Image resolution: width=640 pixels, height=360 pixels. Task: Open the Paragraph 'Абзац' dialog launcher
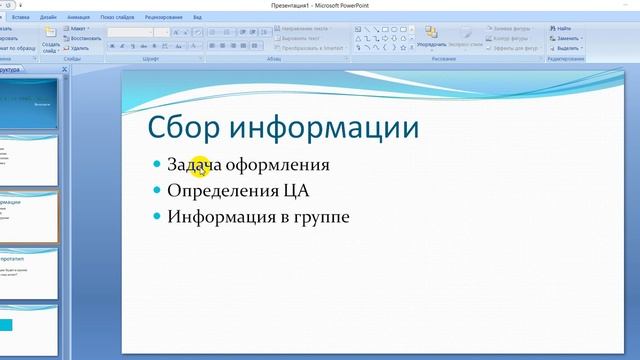pos(347,59)
